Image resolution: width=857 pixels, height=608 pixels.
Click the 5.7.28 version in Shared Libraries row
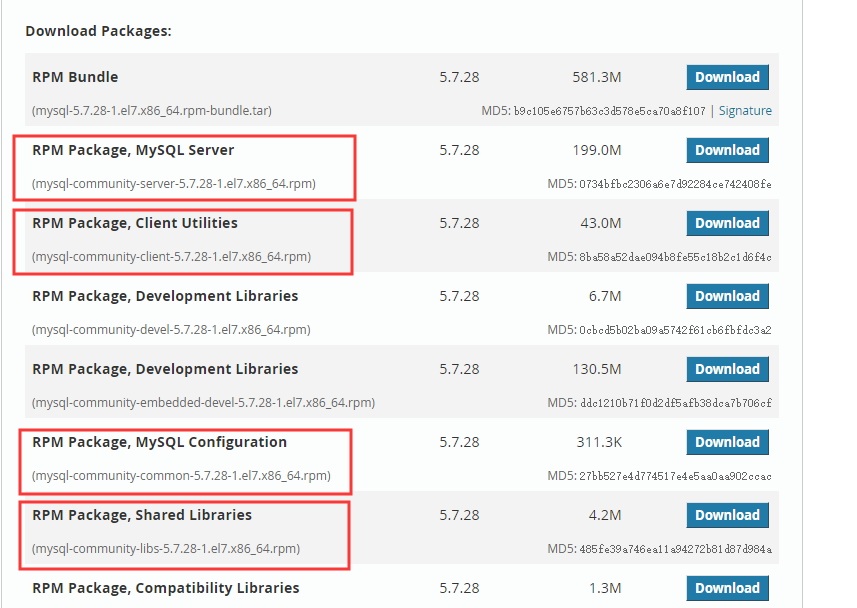459,515
